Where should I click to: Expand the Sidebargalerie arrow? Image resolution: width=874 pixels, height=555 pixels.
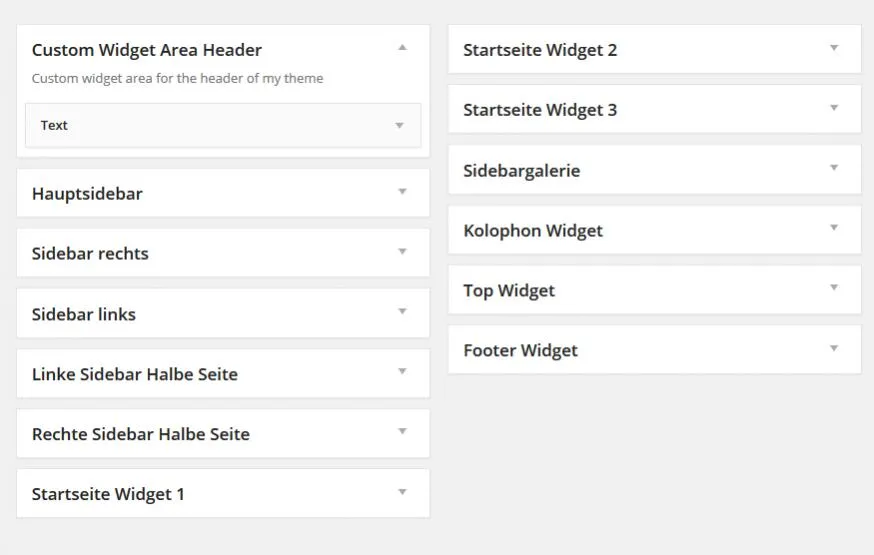[834, 168]
